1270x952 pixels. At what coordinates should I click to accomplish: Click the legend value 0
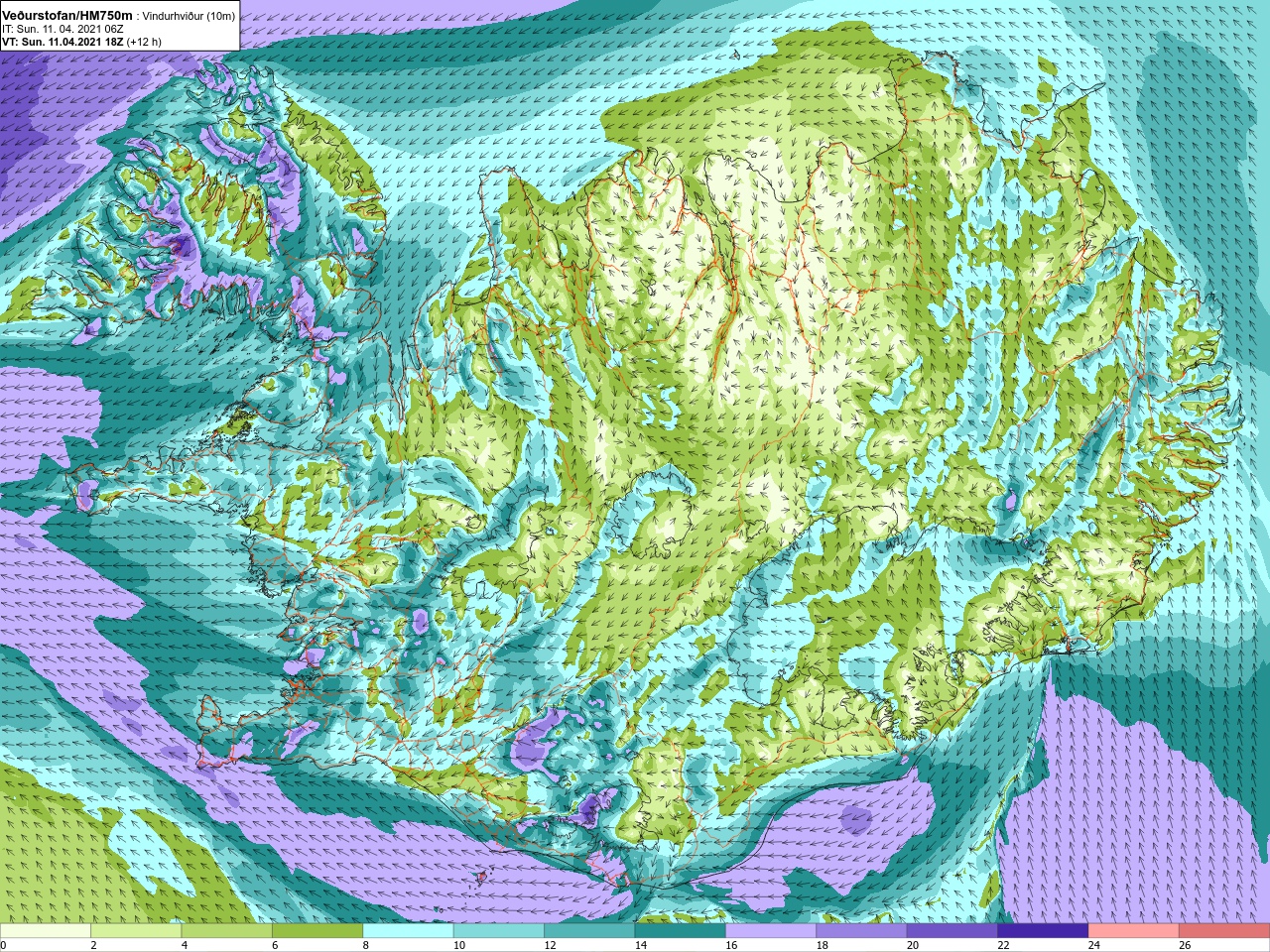click(4, 945)
